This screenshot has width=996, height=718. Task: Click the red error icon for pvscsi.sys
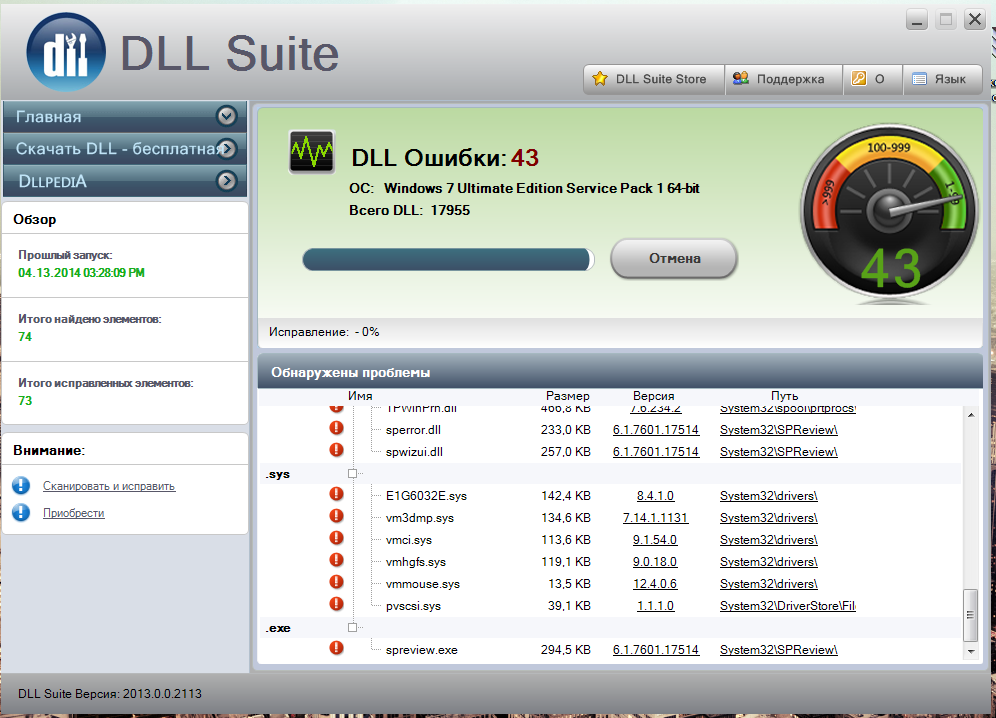point(336,604)
